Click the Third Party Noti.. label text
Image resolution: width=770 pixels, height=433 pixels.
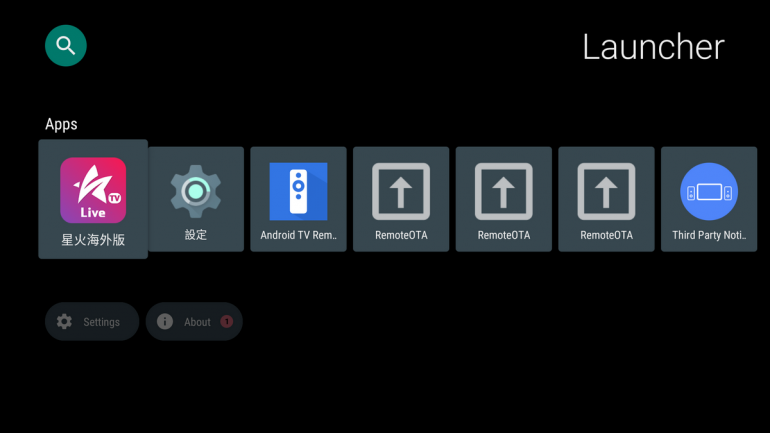(709, 235)
